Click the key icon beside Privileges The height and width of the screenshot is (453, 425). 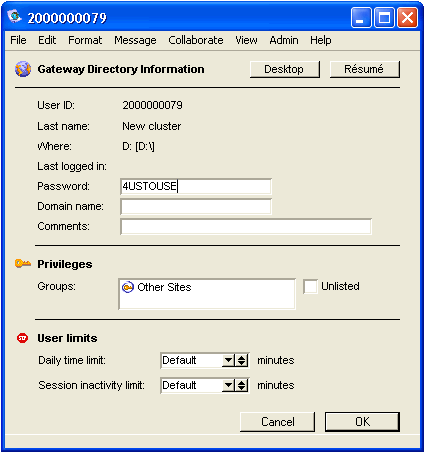pyautogui.click(x=23, y=264)
